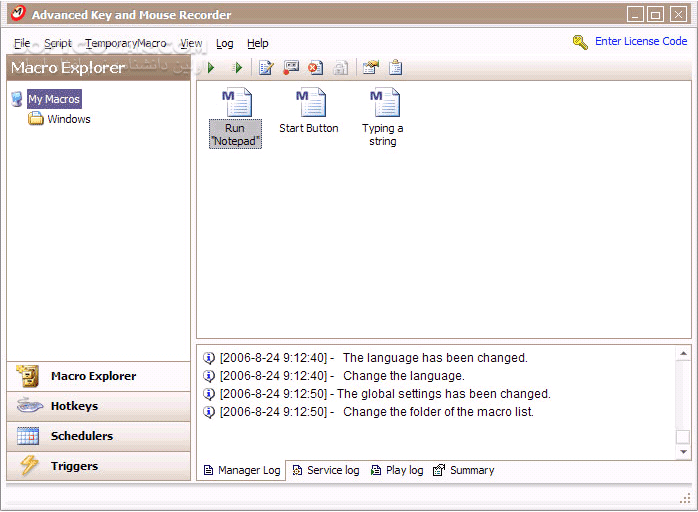Click the Enter License Code link
This screenshot has width=698, height=512.
click(x=641, y=41)
